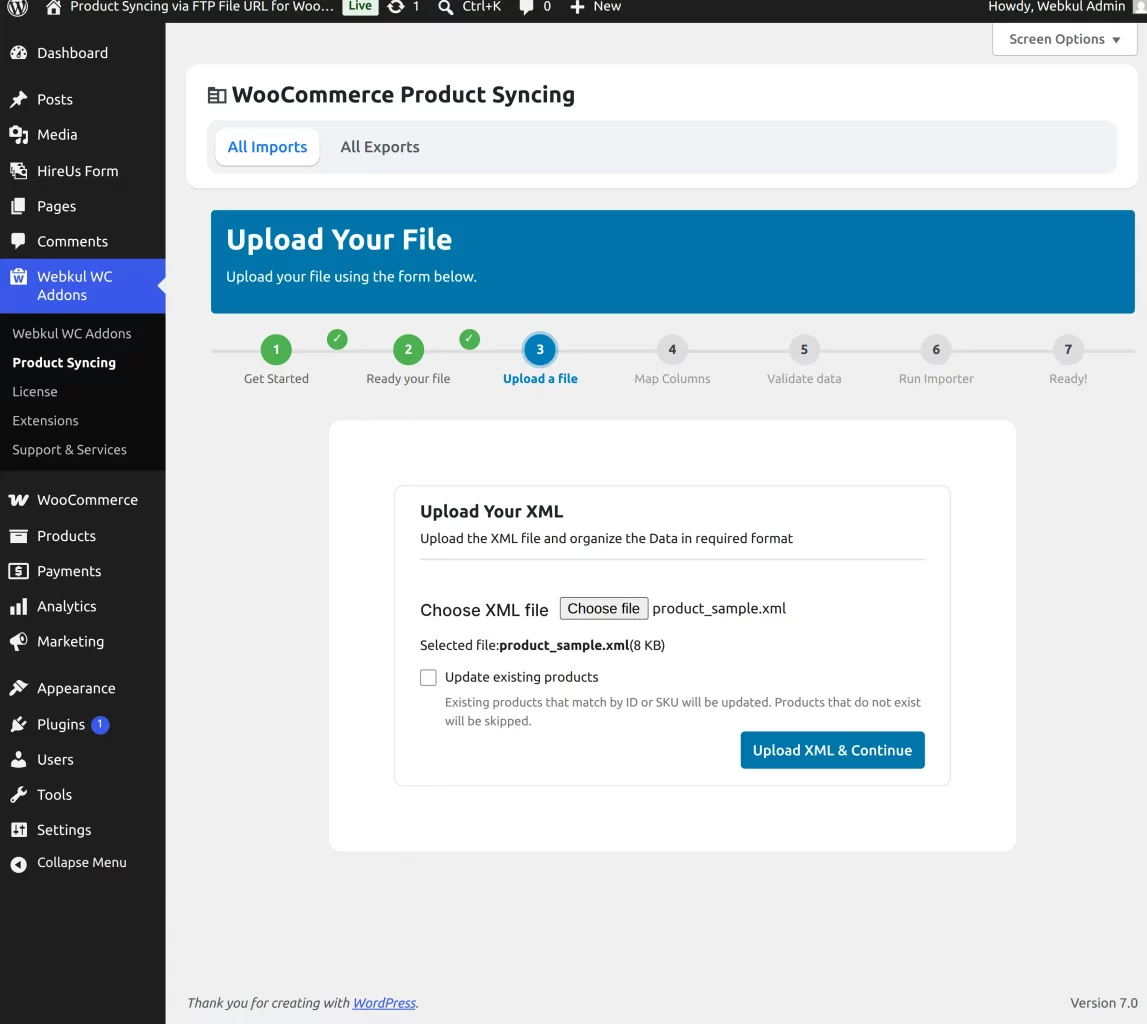Viewport: 1147px width, 1024px height.
Task: Click the Analytics bar chart icon
Action: (x=19, y=606)
